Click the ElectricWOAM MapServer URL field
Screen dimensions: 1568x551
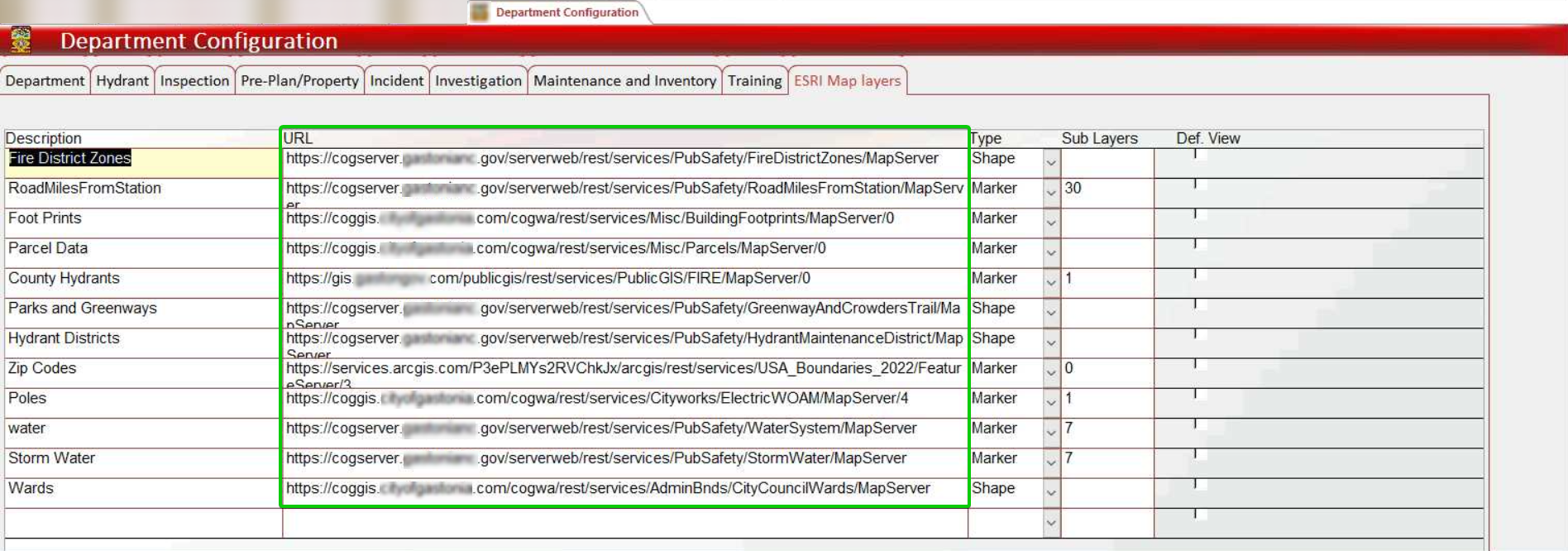pyautogui.click(x=625, y=403)
